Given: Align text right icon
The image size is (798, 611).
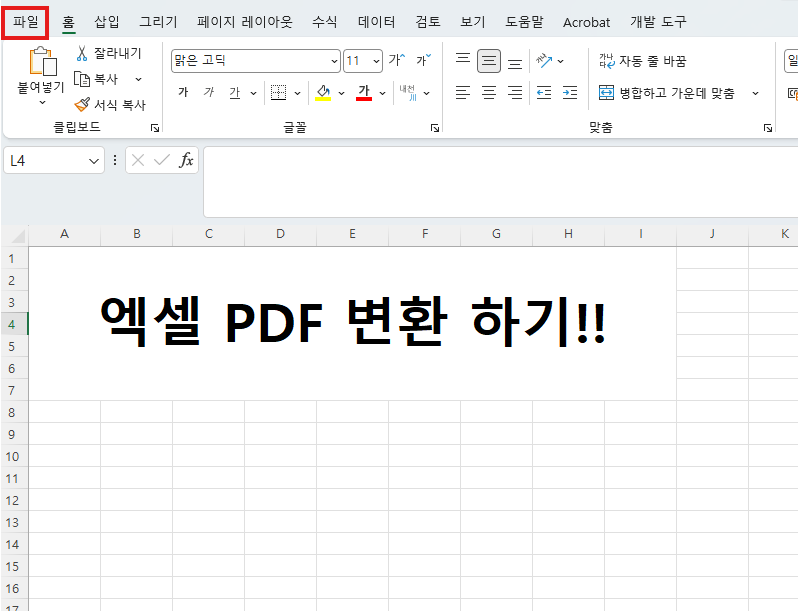Looking at the screenshot, I should click(515, 93).
